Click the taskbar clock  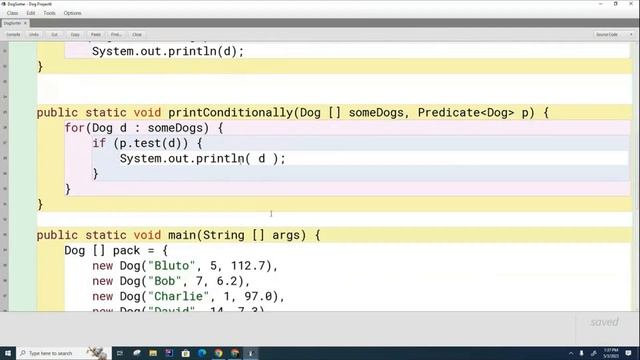click(x=611, y=353)
